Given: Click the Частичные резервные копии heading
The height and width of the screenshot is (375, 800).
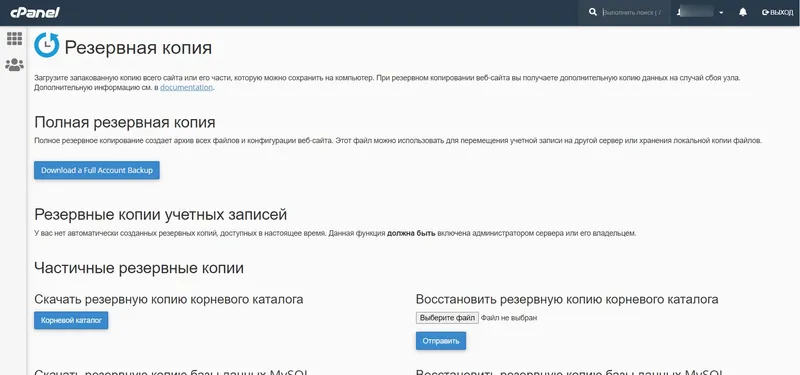Looking at the screenshot, I should coord(139,268).
